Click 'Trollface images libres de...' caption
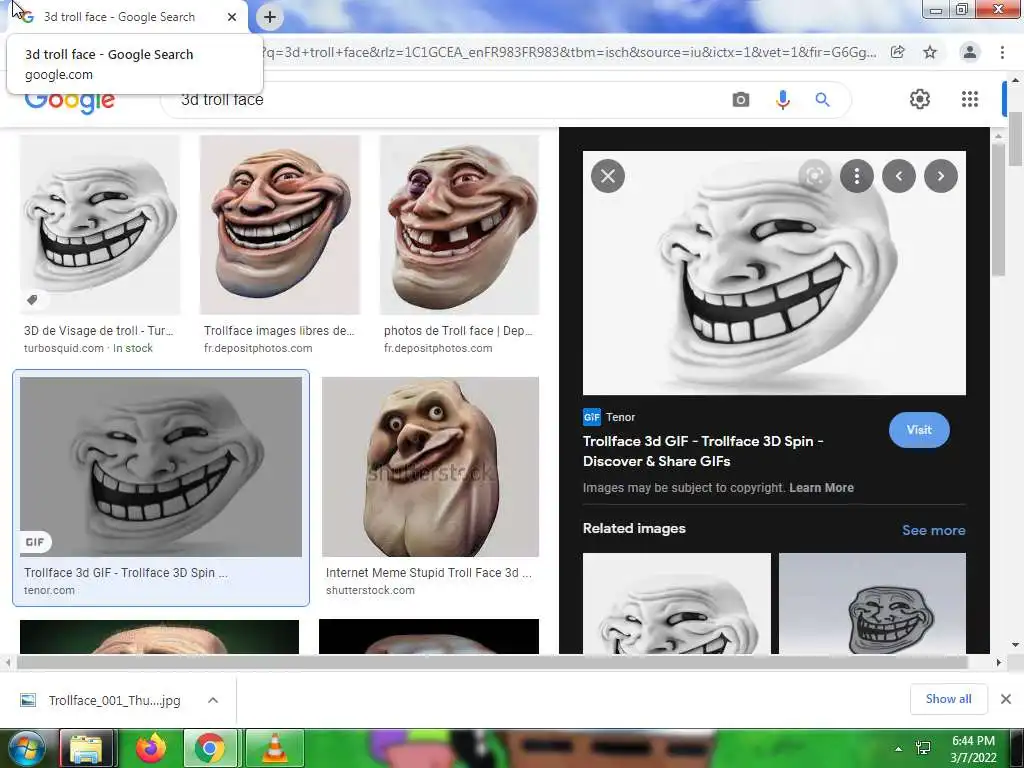Image resolution: width=1024 pixels, height=768 pixels. click(x=279, y=330)
